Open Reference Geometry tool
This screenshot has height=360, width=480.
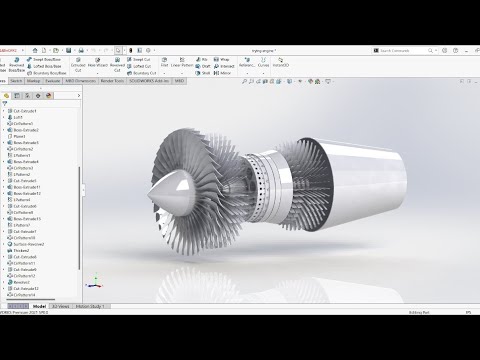coord(247,62)
